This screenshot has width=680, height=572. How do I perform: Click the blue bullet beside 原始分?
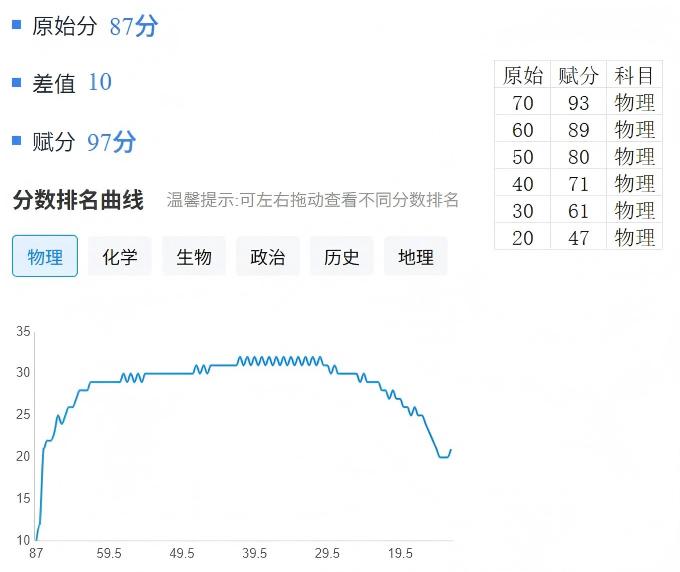pos(17,24)
